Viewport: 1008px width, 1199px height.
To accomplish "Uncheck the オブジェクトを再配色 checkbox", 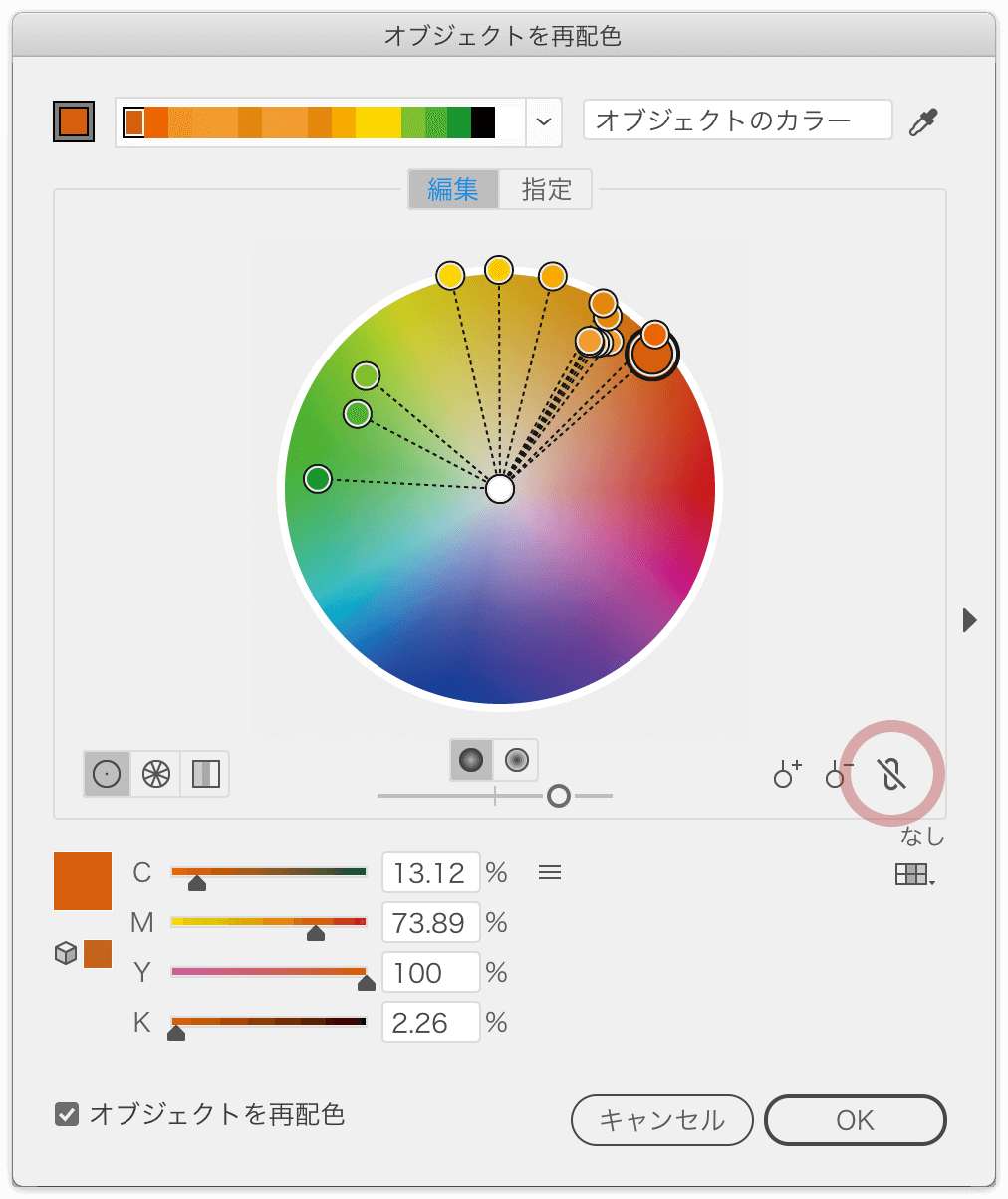I will [67, 1113].
